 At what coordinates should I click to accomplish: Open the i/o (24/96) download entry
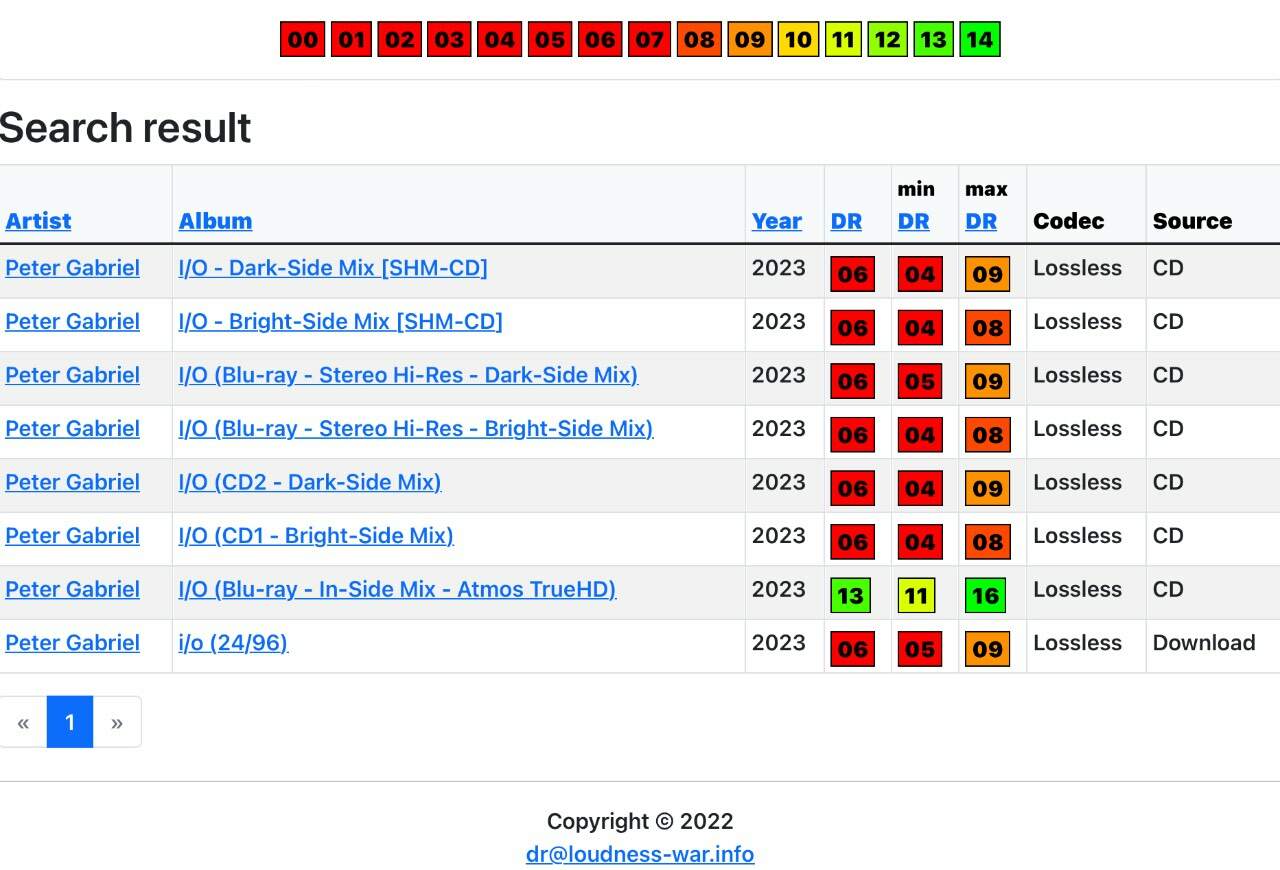coord(233,643)
